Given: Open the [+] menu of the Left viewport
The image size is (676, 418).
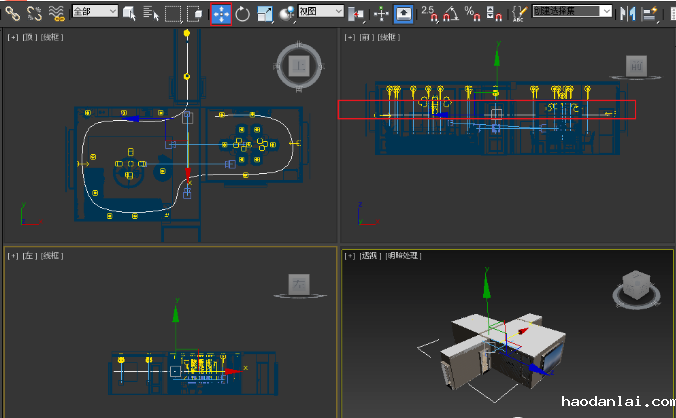Looking at the screenshot, I should point(13,256).
